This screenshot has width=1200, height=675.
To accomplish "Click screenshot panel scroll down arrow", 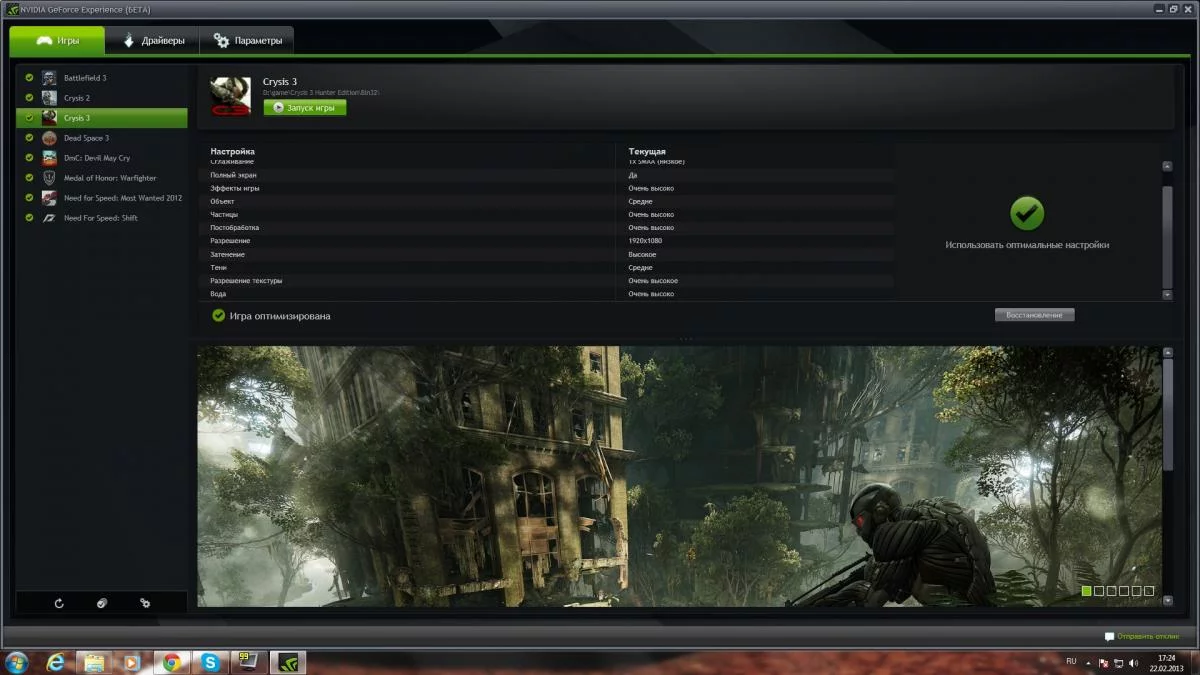I will [1167, 601].
